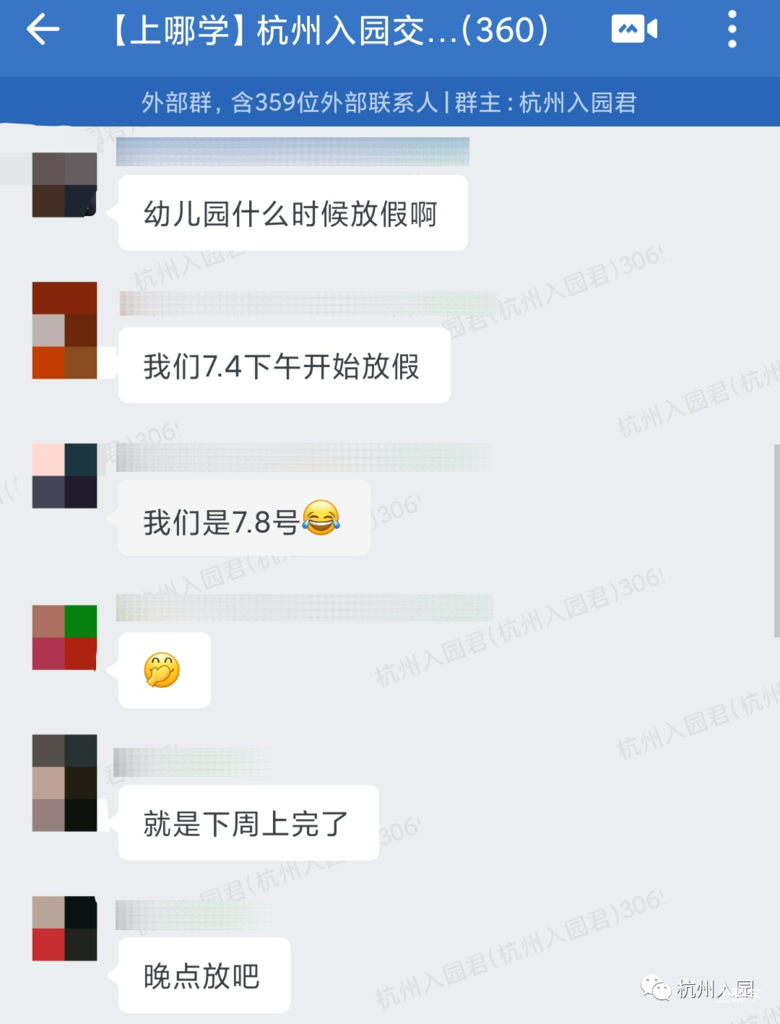The image size is (780, 1024).
Task: Tap the 外部群 external contacts info bar
Action: pos(389,103)
